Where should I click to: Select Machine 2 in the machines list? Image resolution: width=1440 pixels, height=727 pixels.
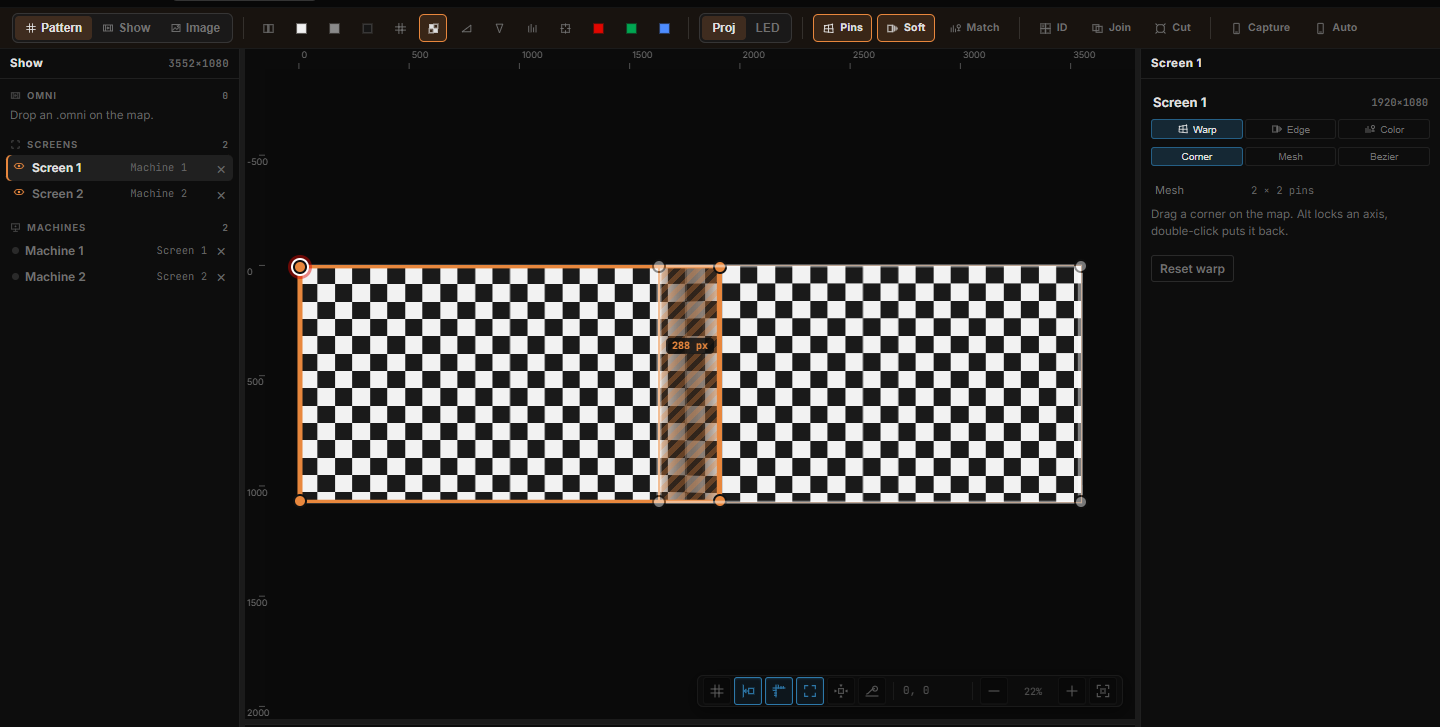pos(120,277)
